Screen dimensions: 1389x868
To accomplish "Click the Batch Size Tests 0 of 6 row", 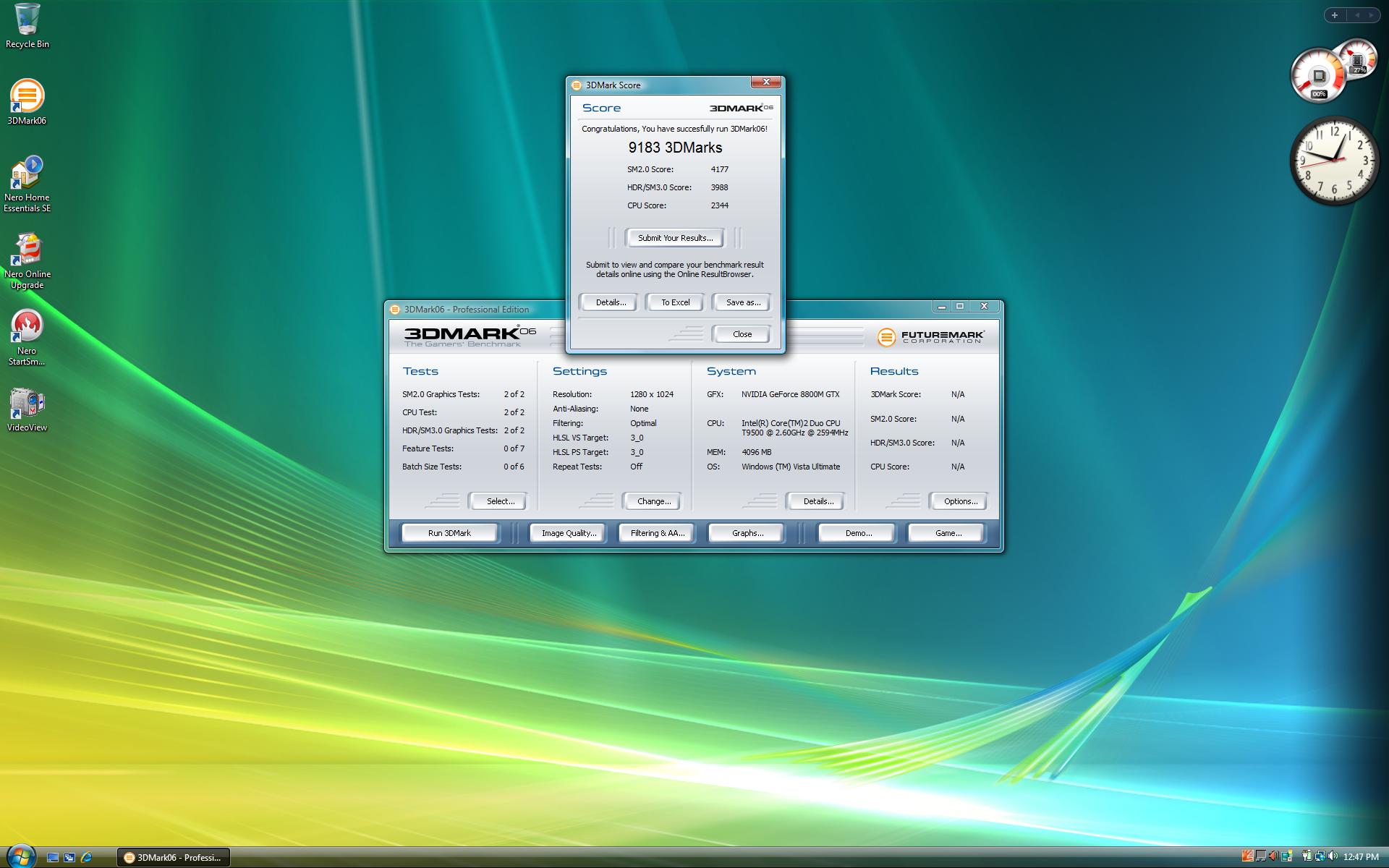I will pyautogui.click(x=463, y=467).
